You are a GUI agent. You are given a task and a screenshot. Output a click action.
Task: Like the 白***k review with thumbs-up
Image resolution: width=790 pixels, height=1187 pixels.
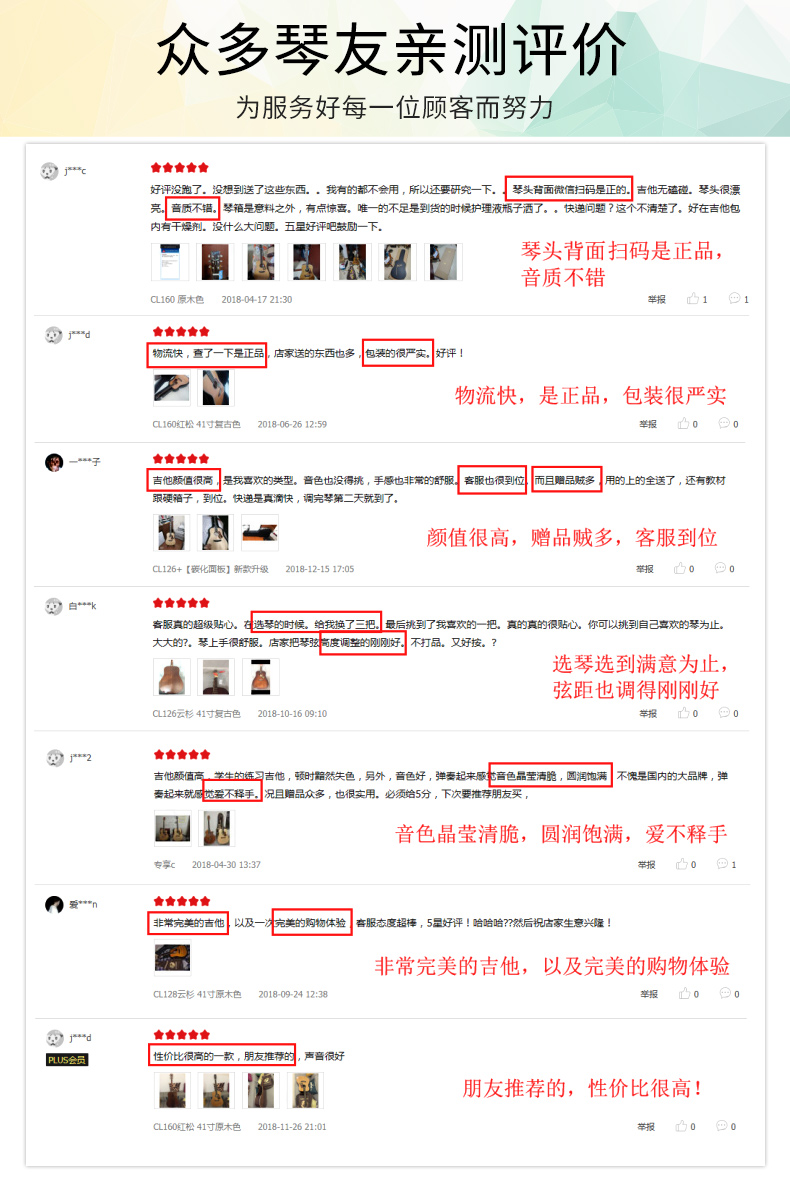tap(683, 713)
